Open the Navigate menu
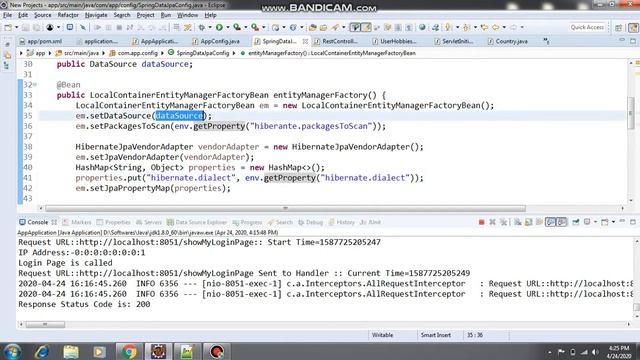This screenshot has height=360, width=640. tap(96, 15)
